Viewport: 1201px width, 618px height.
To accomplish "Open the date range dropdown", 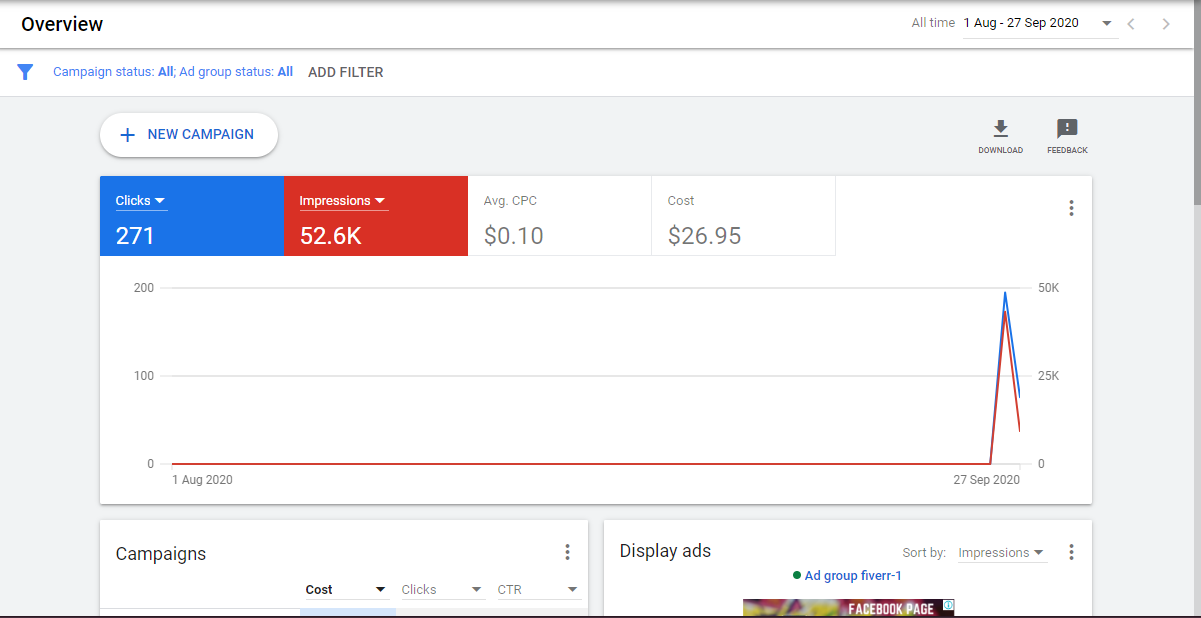I will click(1106, 23).
